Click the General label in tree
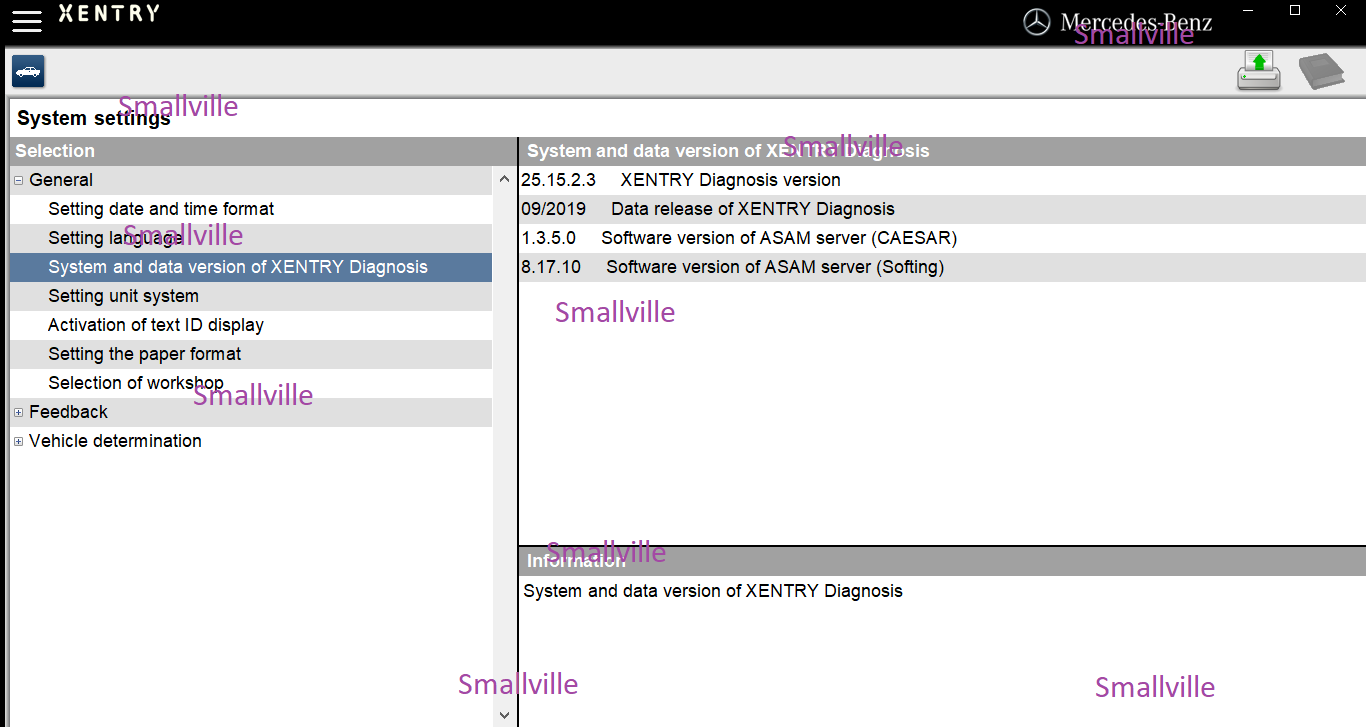The image size is (1366, 727). pos(61,180)
